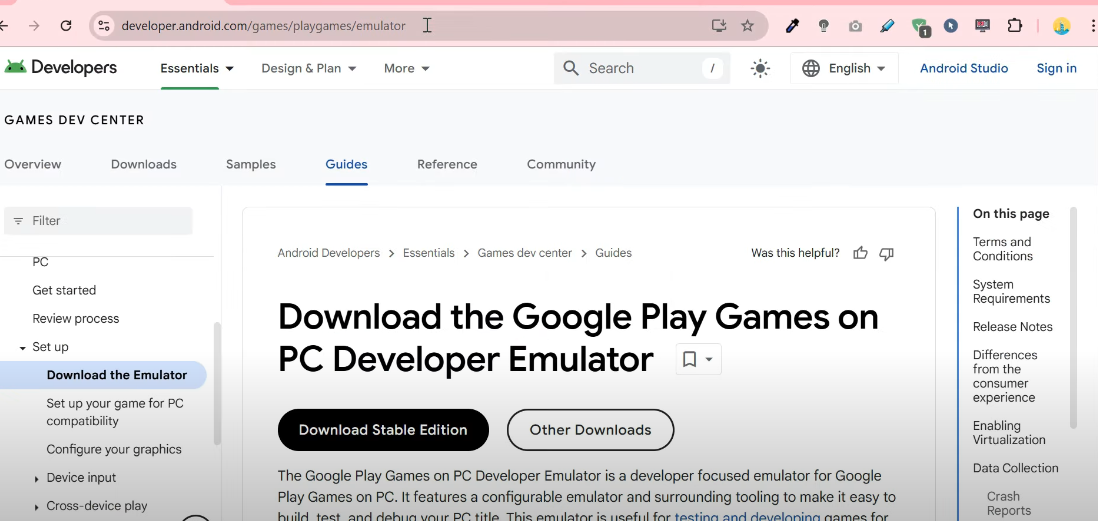The height and width of the screenshot is (521, 1098).
Task: Toggle the light theme sun icon
Action: [760, 68]
